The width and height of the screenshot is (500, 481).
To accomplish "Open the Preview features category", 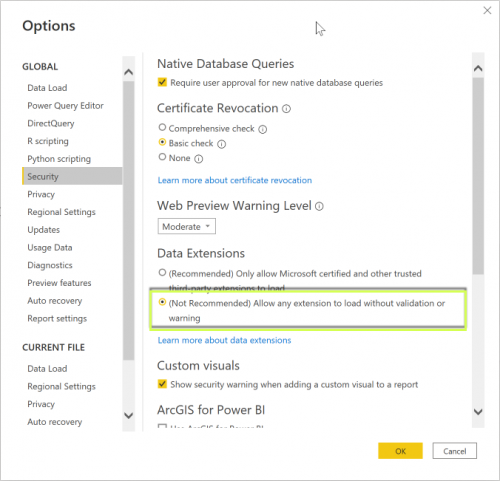I will pyautogui.click(x=59, y=283).
